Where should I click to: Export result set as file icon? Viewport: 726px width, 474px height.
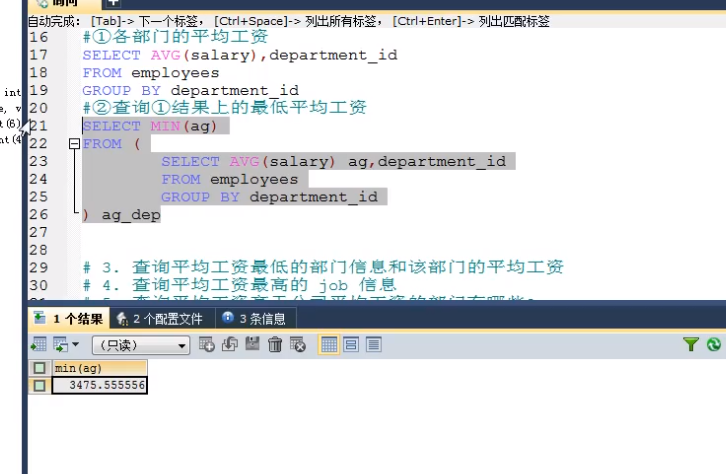tap(38, 345)
